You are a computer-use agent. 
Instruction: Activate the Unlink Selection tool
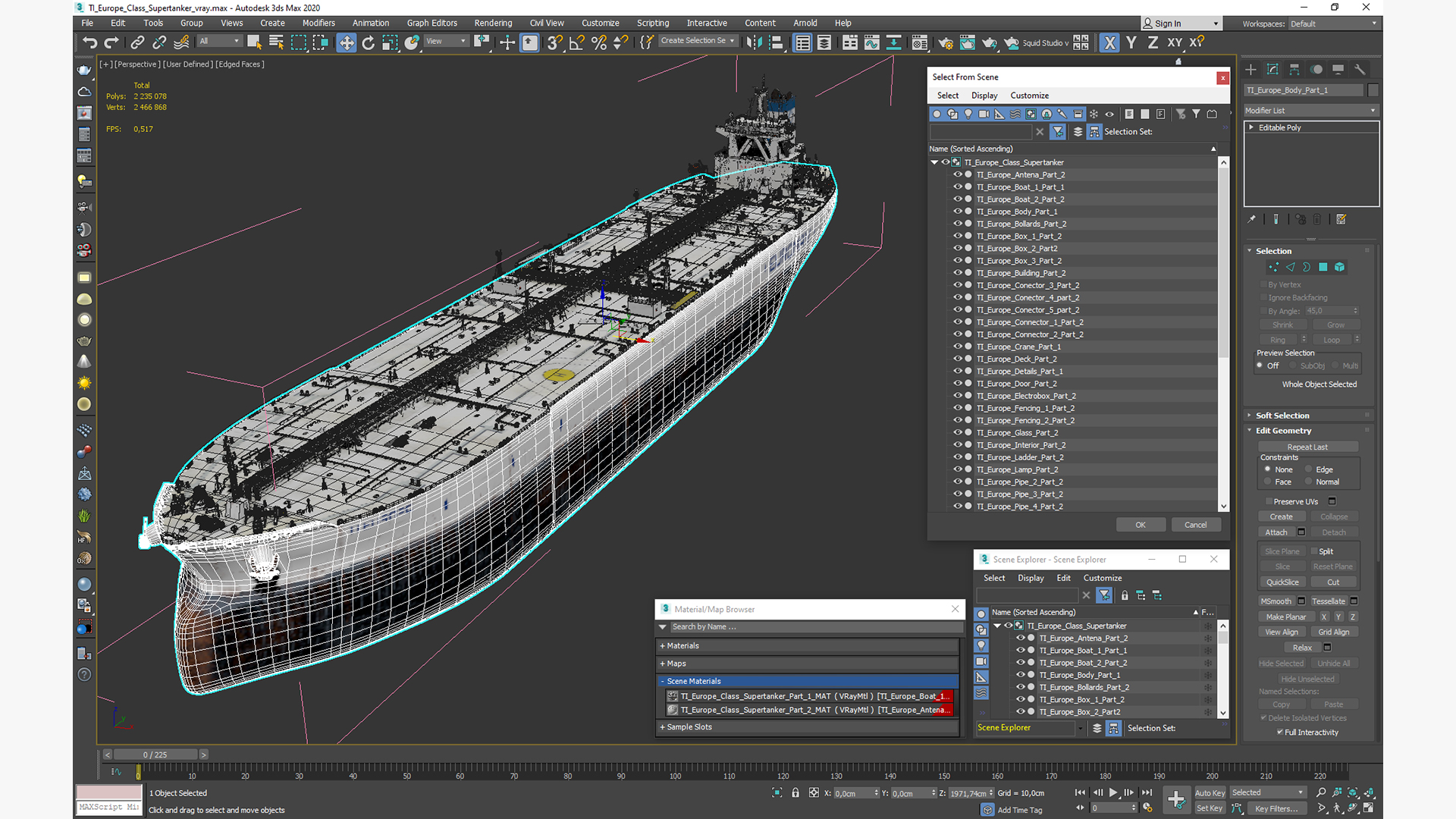[159, 42]
